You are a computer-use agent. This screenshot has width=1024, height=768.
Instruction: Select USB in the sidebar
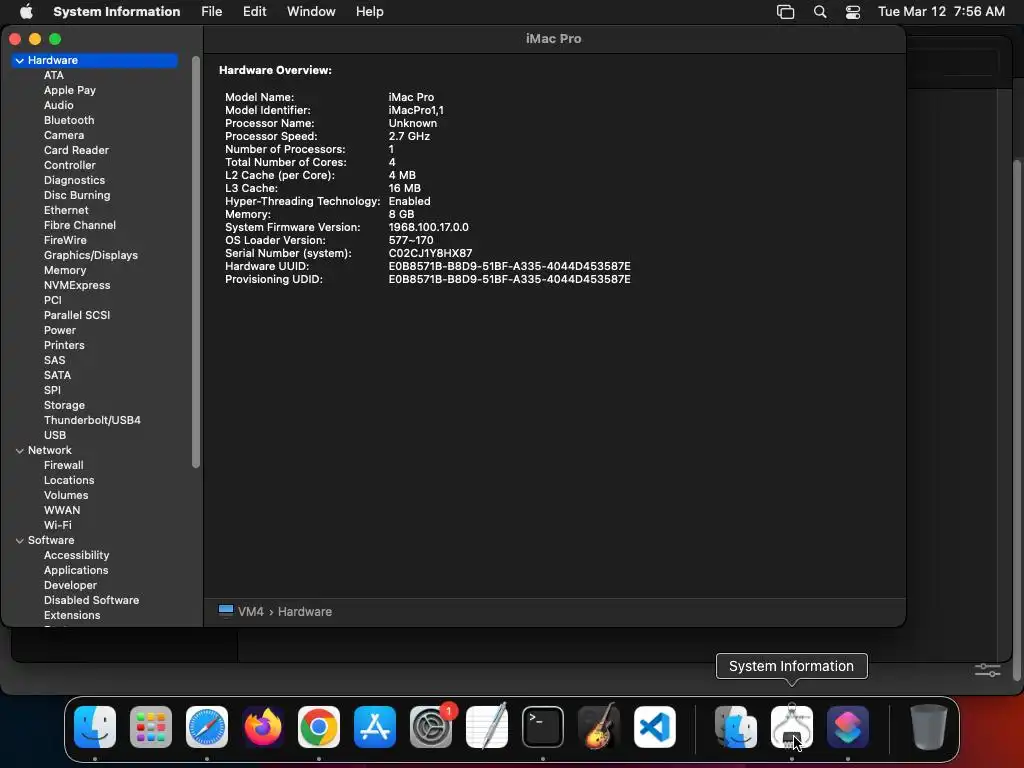pos(55,436)
